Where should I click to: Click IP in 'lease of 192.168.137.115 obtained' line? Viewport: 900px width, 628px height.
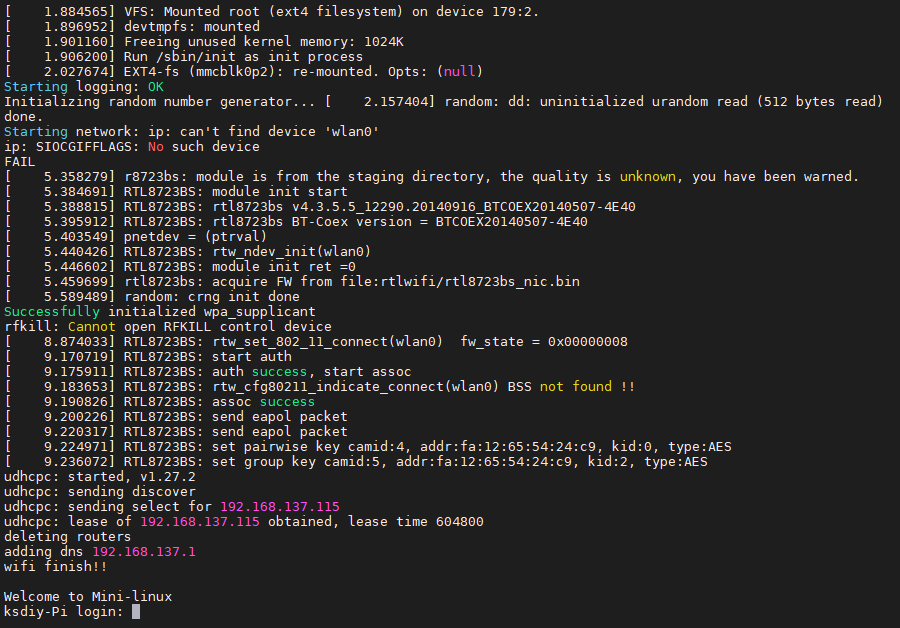tap(200, 522)
